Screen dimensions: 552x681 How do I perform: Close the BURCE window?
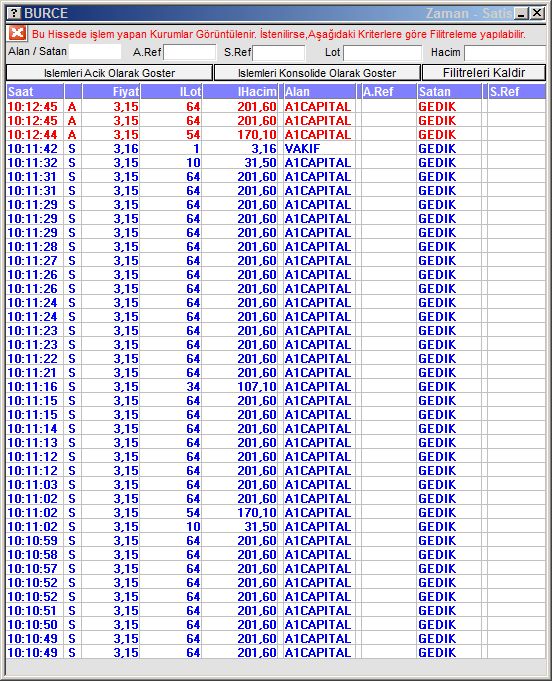(x=537, y=13)
